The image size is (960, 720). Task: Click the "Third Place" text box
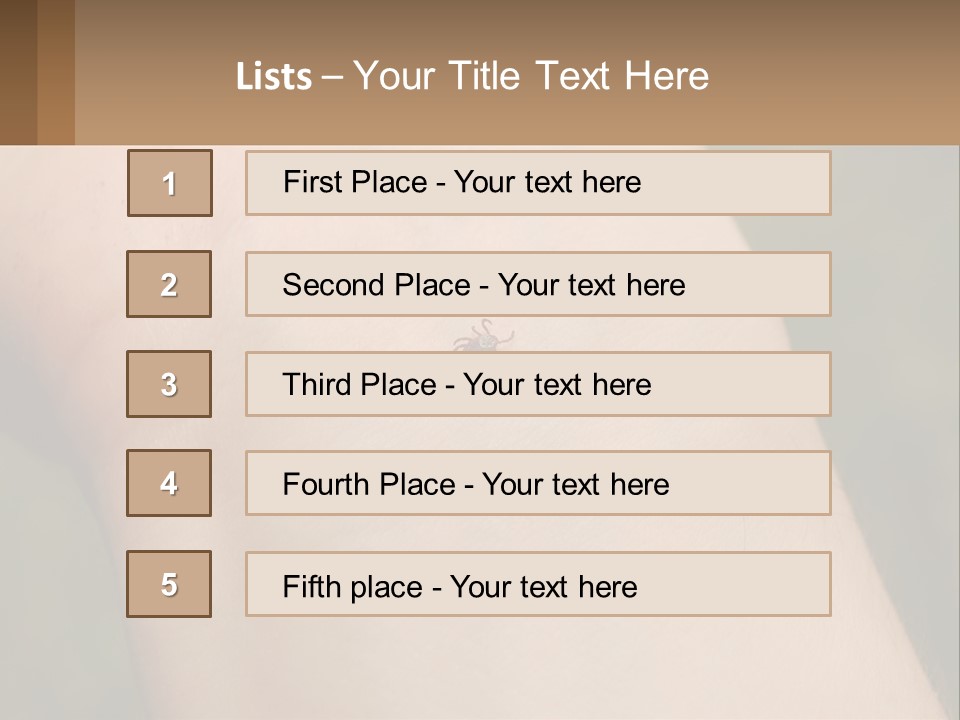point(538,384)
